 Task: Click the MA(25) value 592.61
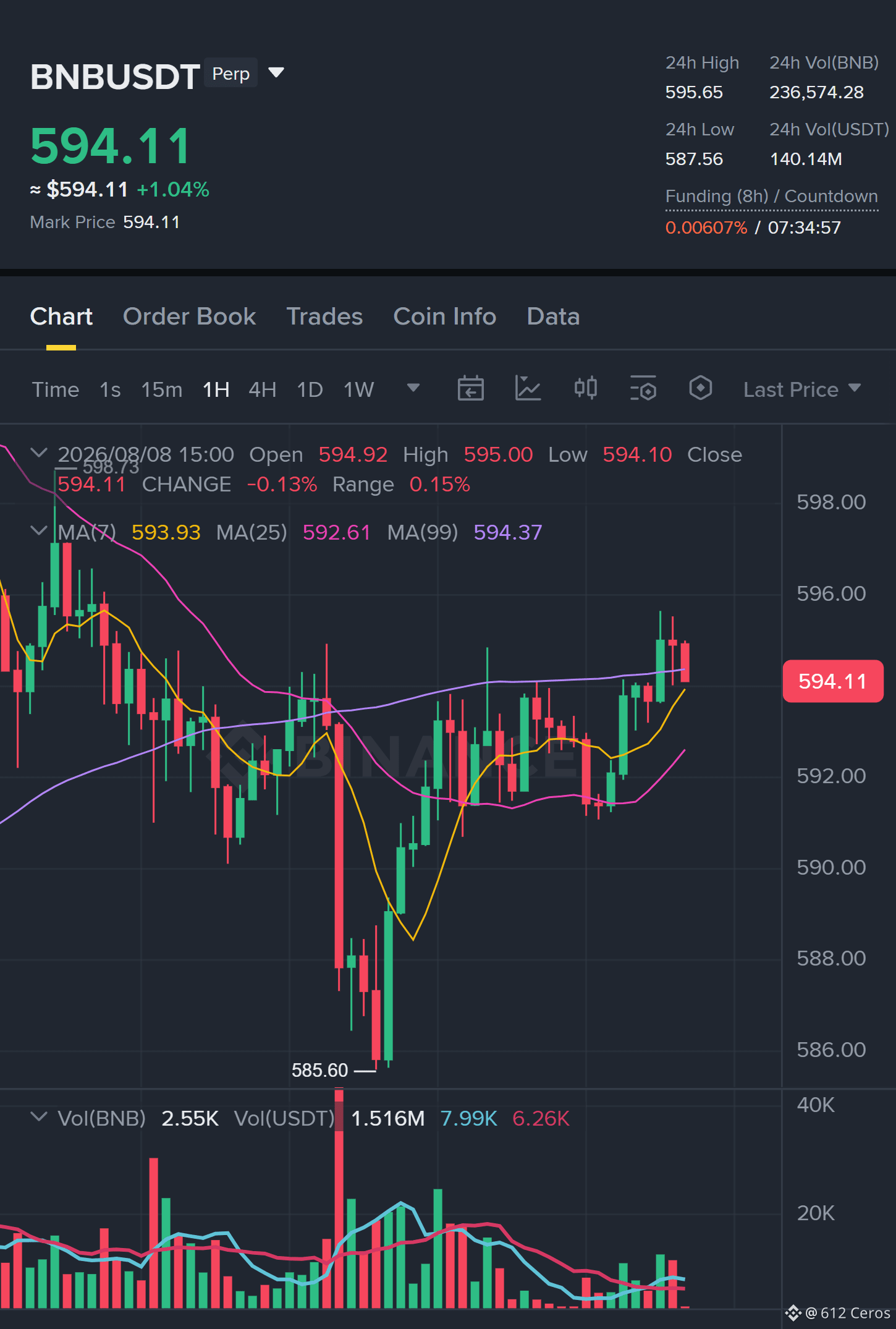tap(336, 532)
